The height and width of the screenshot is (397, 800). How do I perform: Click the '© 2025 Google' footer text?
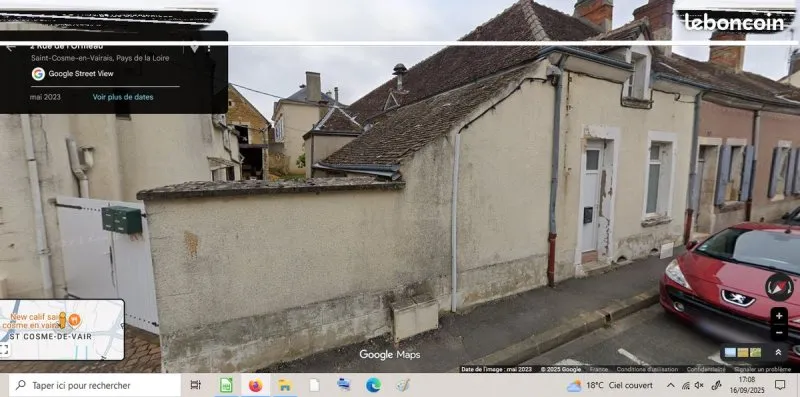click(561, 369)
